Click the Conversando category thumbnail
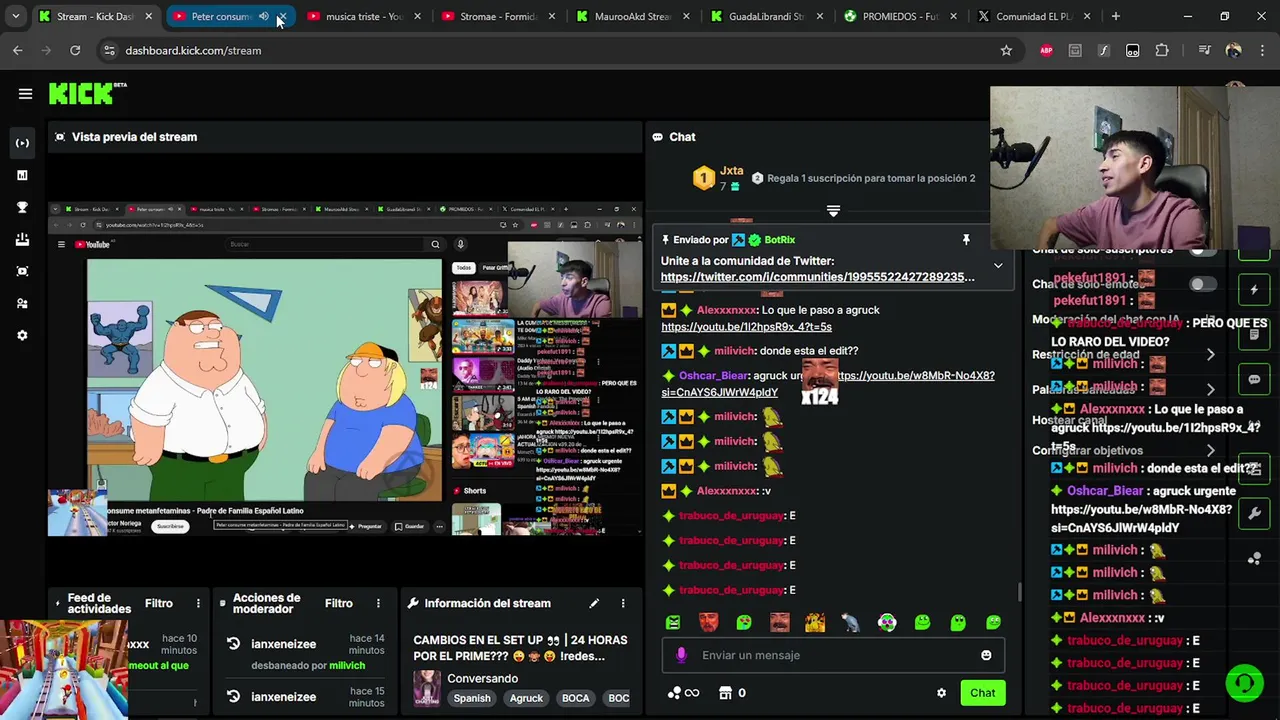The width and height of the screenshot is (1280, 720). [x=427, y=688]
